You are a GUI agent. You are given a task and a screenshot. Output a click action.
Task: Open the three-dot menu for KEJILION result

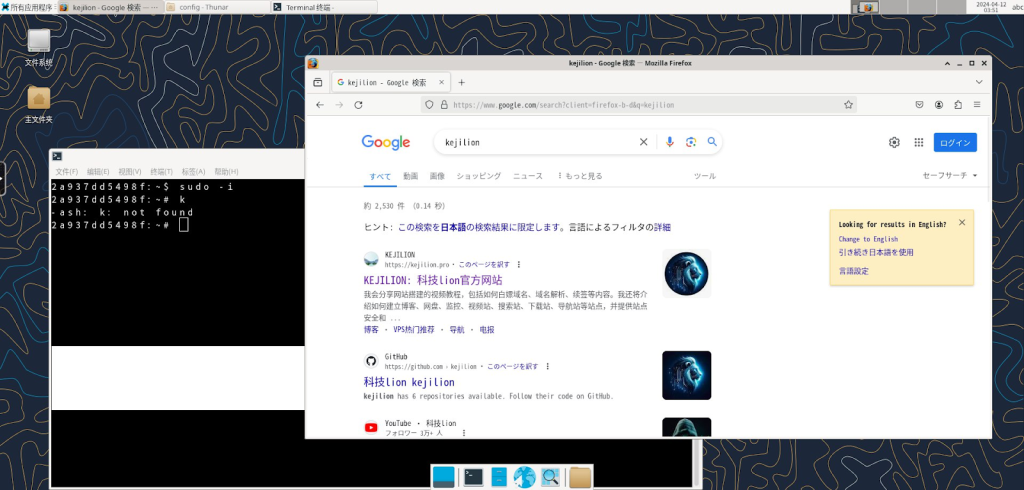518,264
